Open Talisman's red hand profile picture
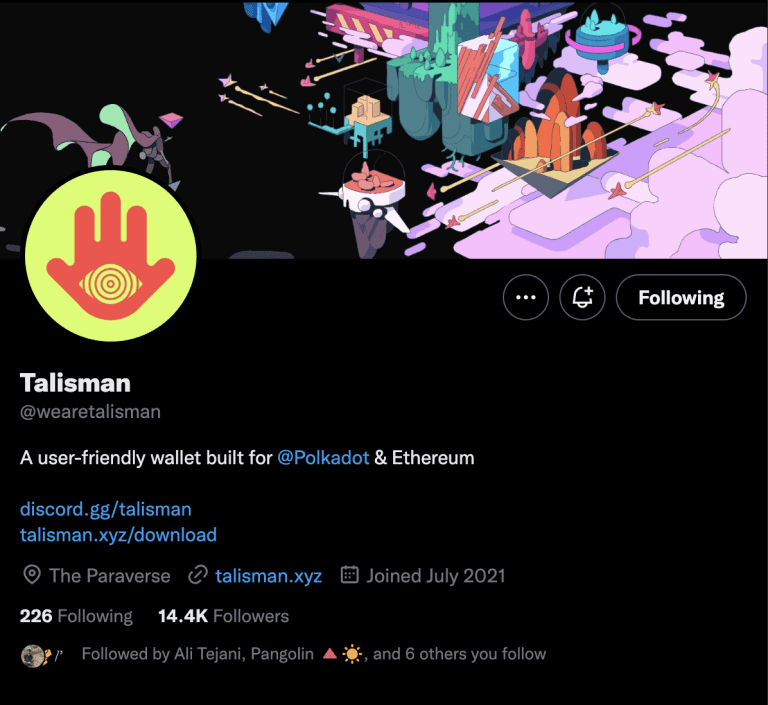 tap(111, 255)
